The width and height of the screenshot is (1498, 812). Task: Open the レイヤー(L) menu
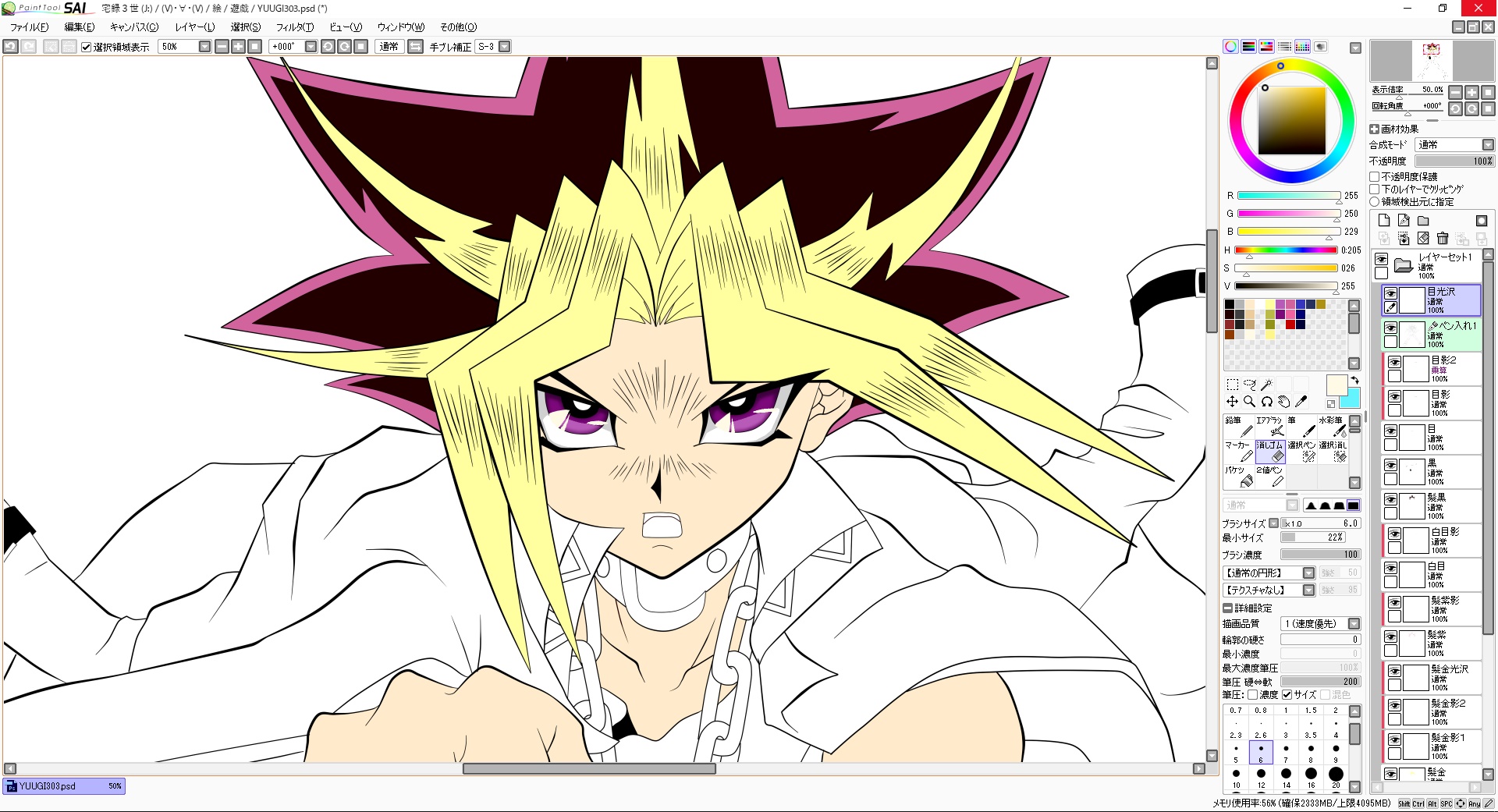click(194, 27)
